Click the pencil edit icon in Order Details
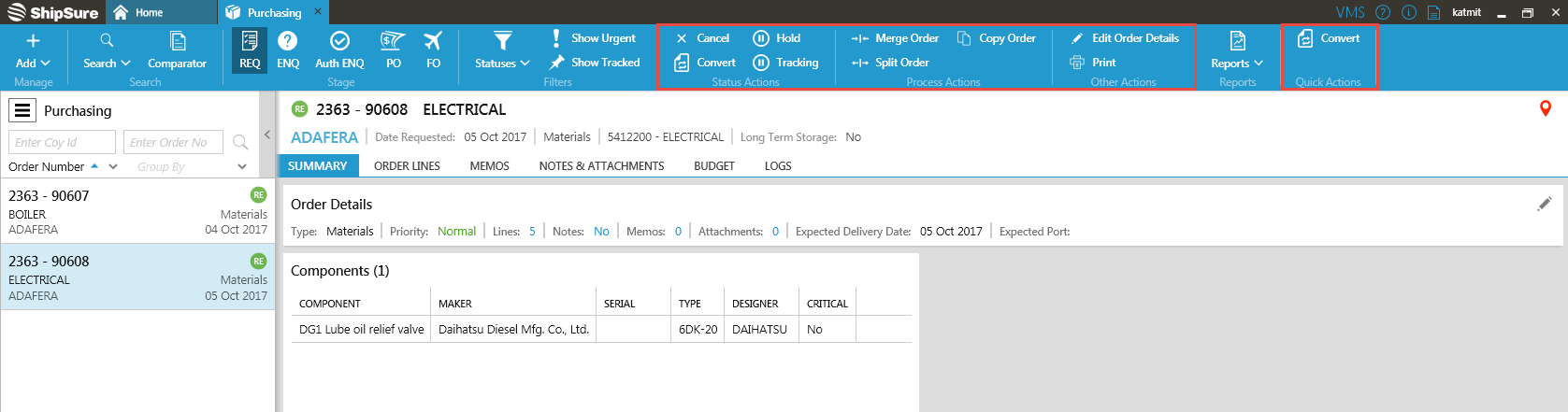1568x412 pixels. (1544, 204)
